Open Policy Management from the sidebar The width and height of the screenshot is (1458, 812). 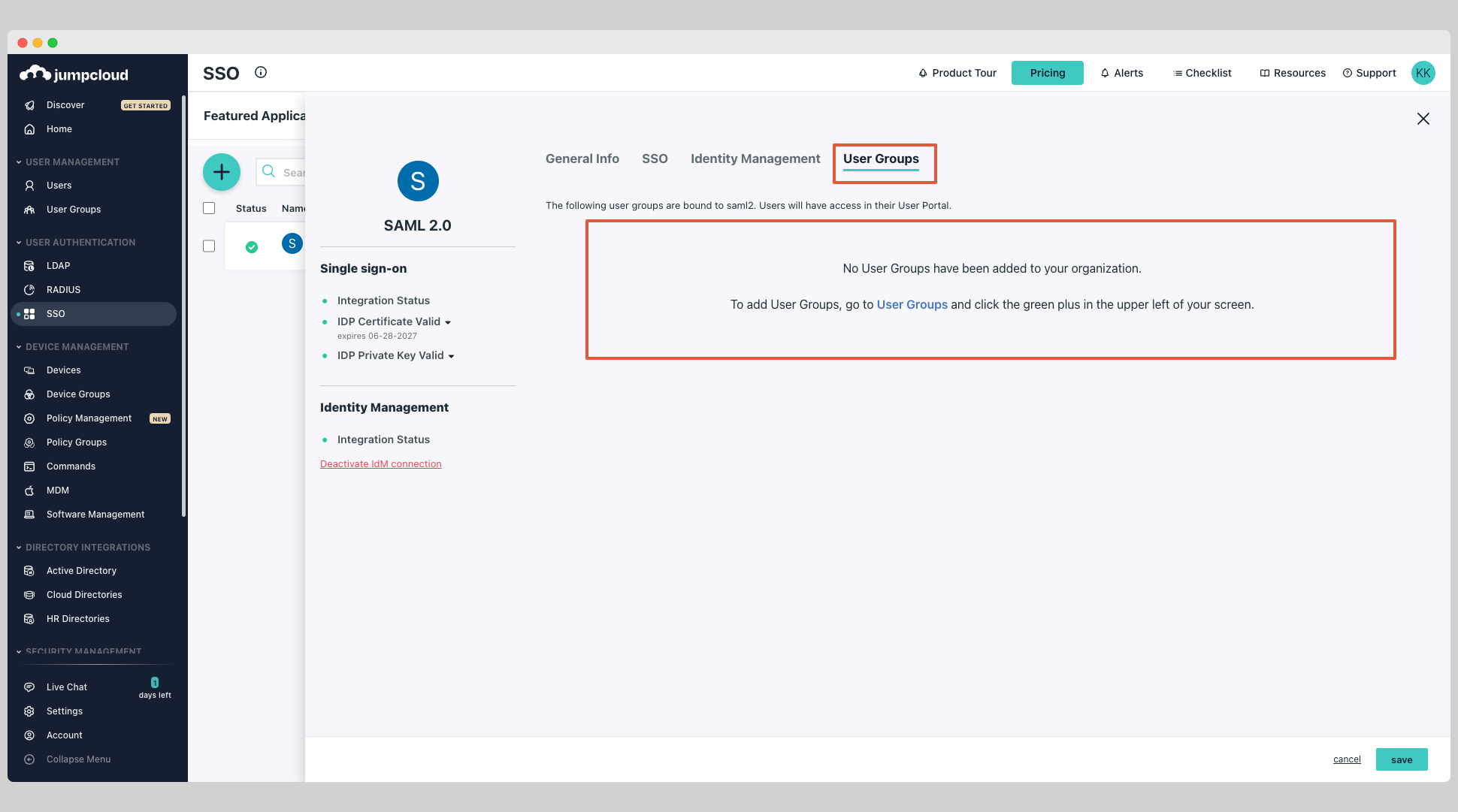click(89, 418)
